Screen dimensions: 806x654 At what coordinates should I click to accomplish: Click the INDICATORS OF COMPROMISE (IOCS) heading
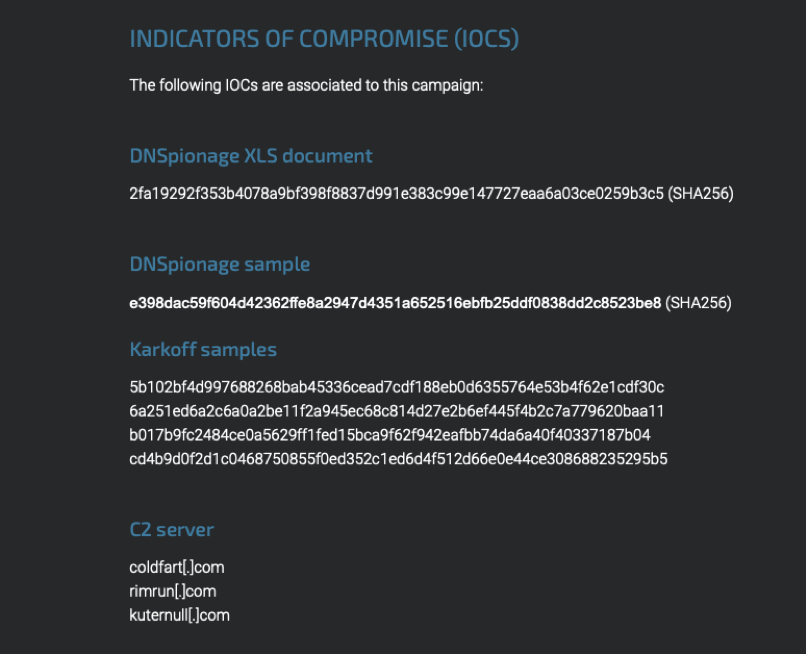tap(324, 40)
